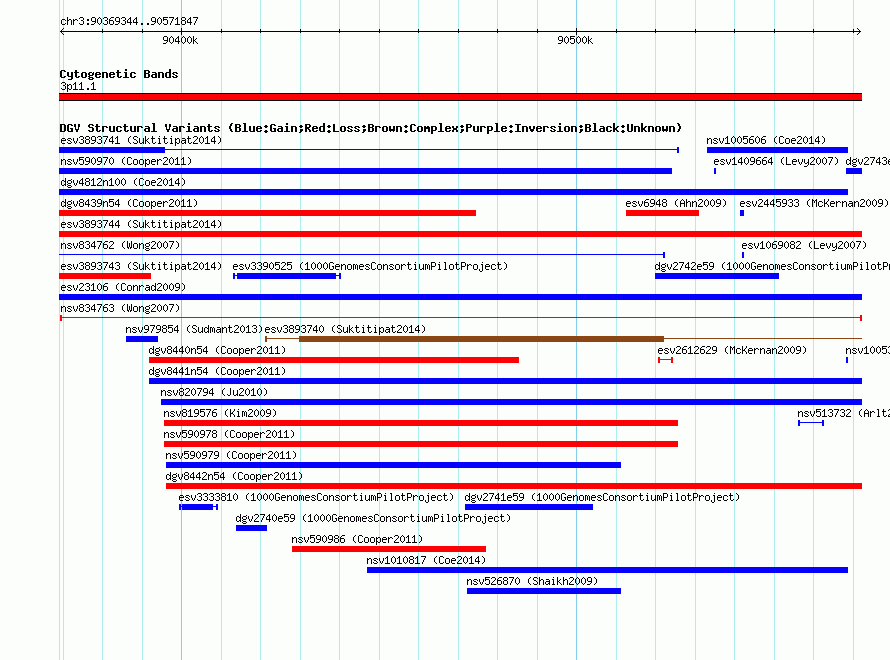Open dgv8440n54 (Cooper2011) variant

[x=217, y=350]
